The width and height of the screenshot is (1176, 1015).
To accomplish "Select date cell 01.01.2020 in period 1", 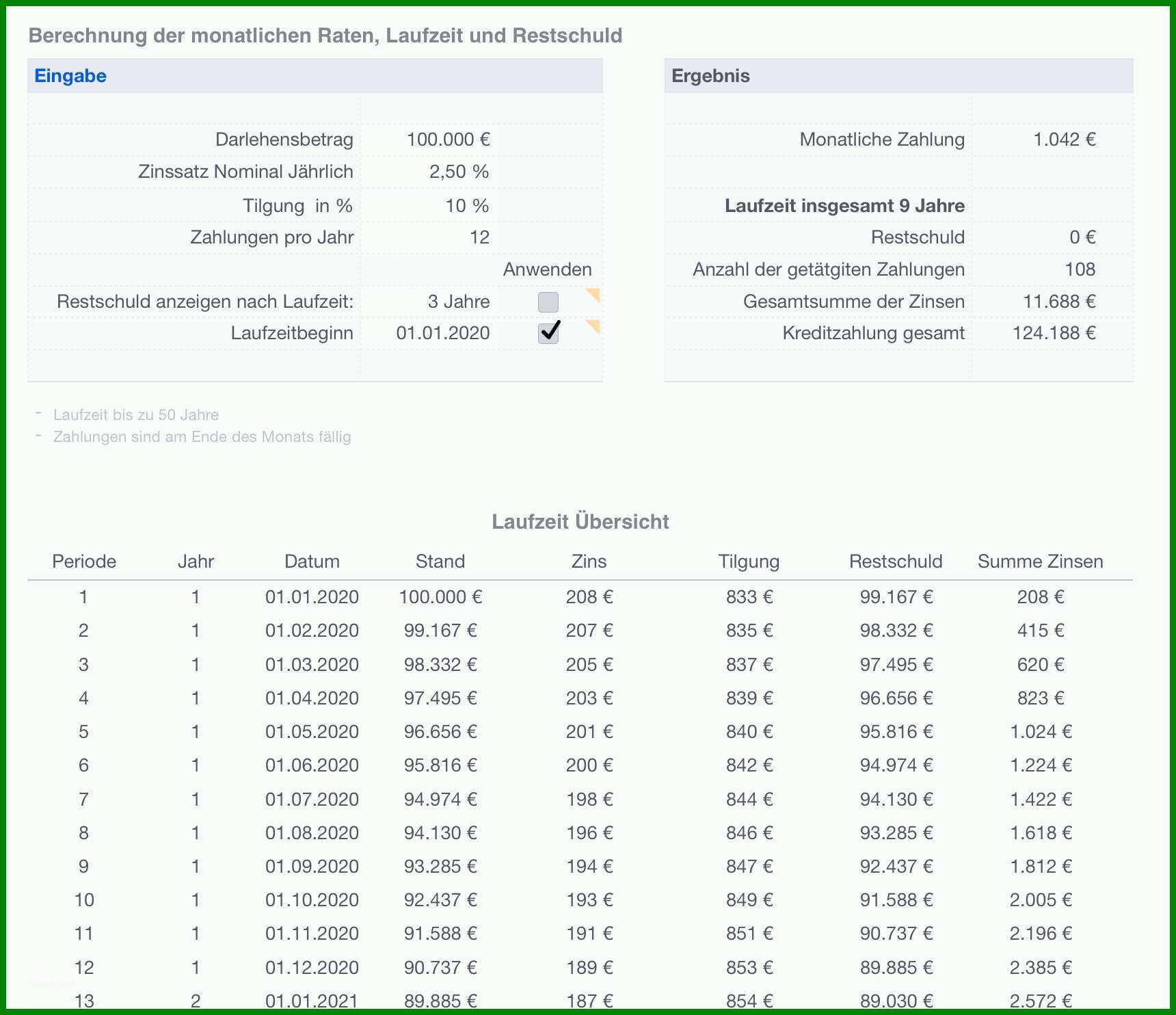I will [312, 597].
